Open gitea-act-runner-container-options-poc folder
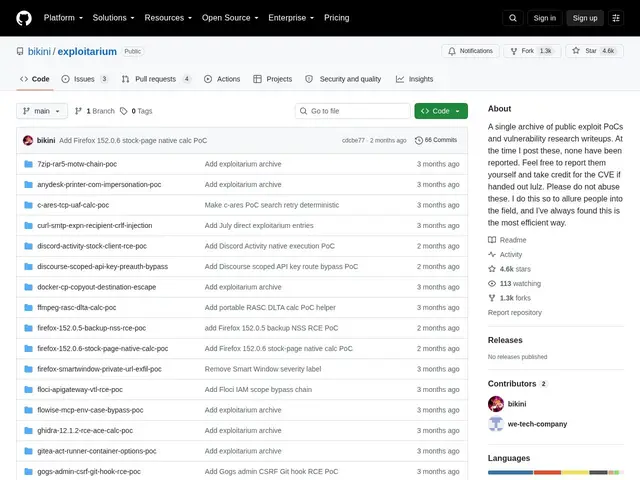 click(97, 451)
